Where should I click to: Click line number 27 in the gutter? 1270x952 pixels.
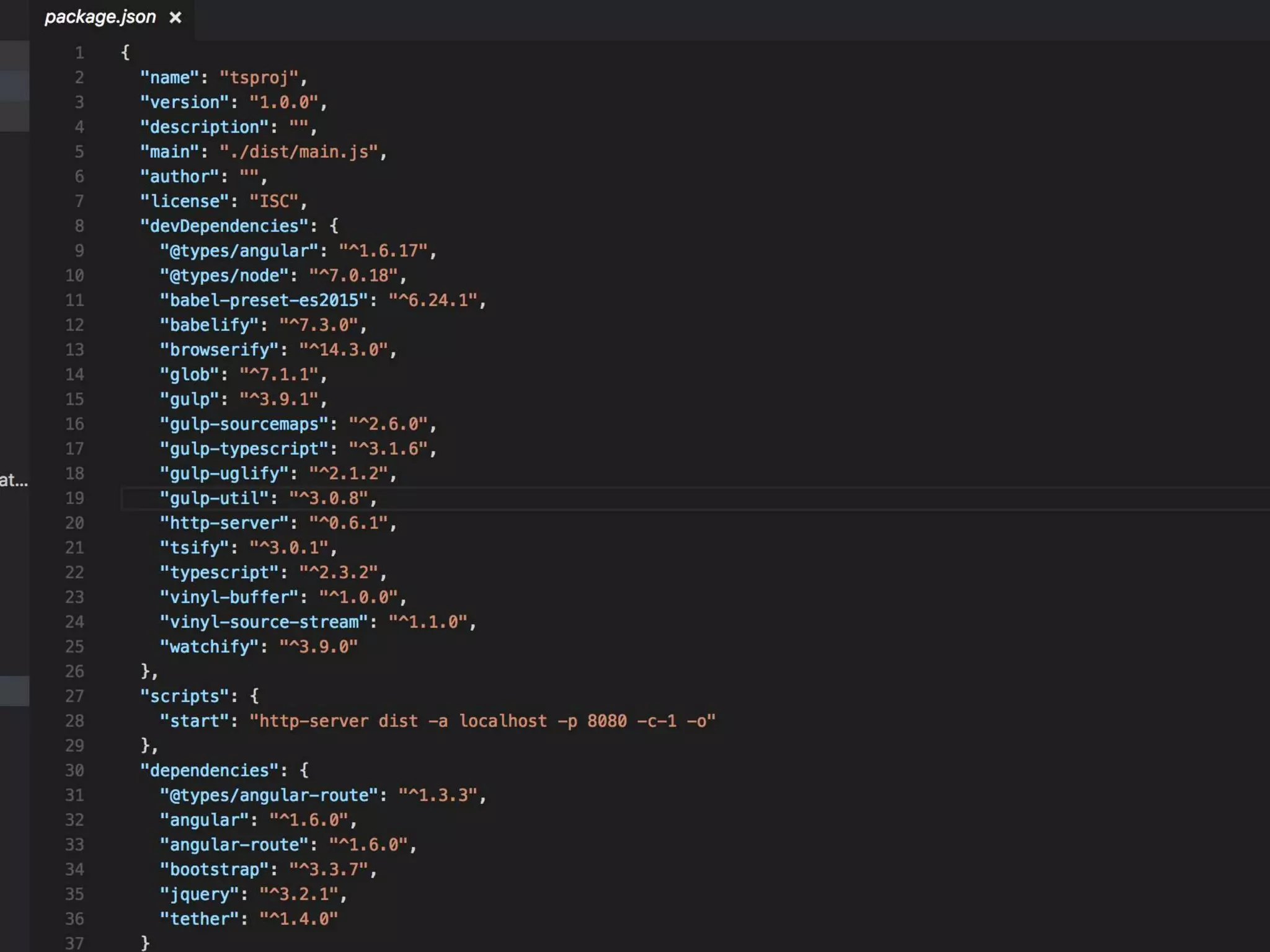(x=74, y=696)
